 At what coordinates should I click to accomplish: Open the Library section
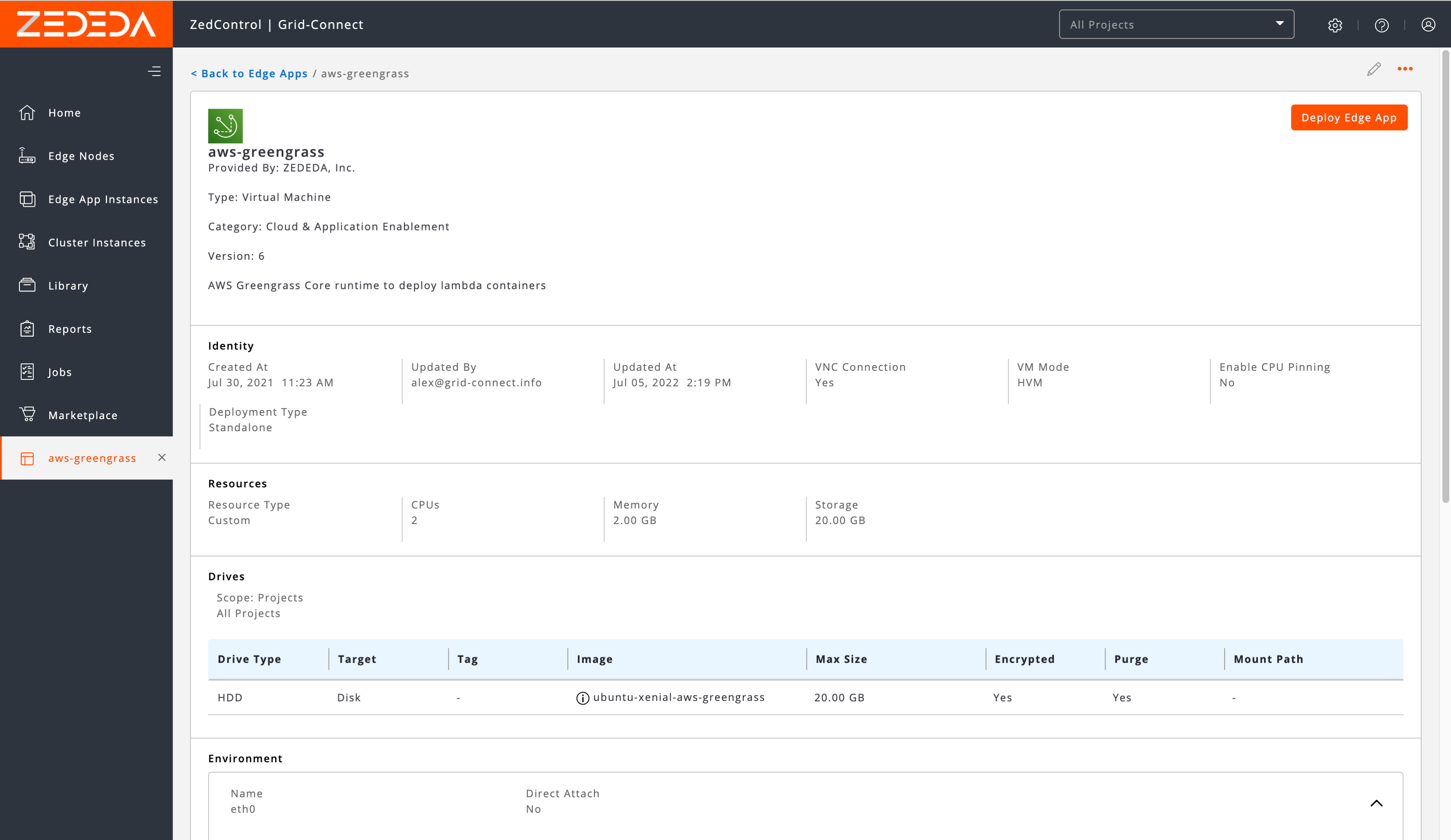[68, 285]
